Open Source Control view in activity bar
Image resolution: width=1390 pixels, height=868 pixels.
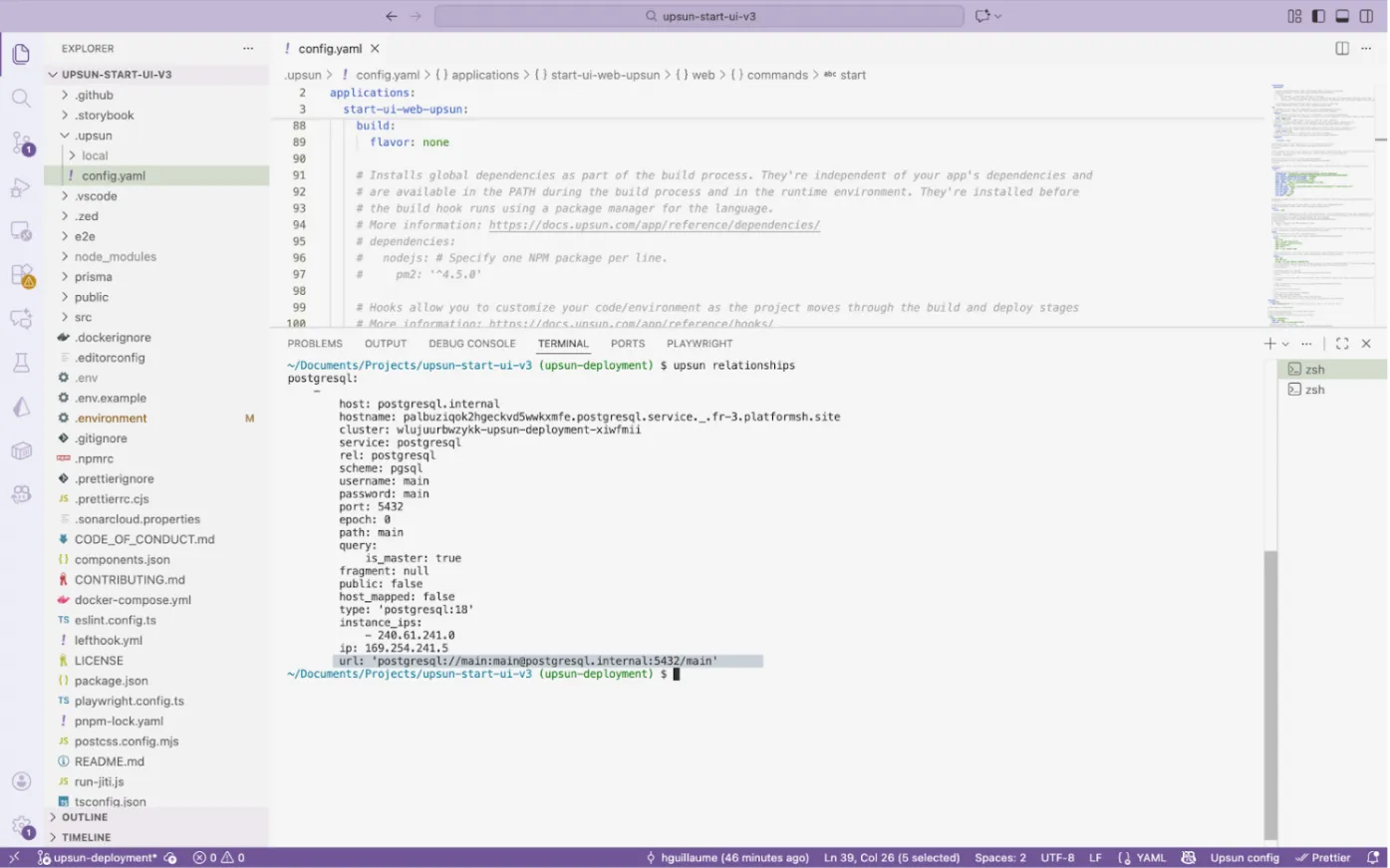(x=21, y=143)
